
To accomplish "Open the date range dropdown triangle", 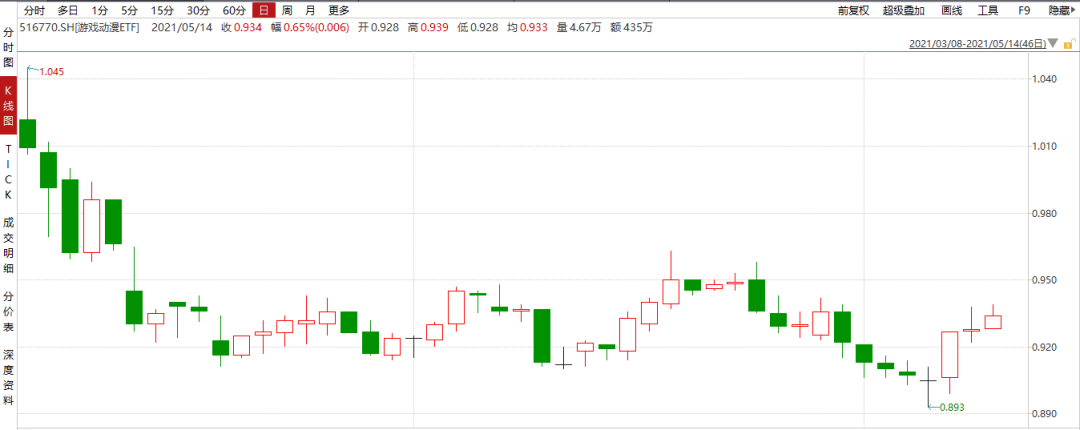I will 1052,43.
